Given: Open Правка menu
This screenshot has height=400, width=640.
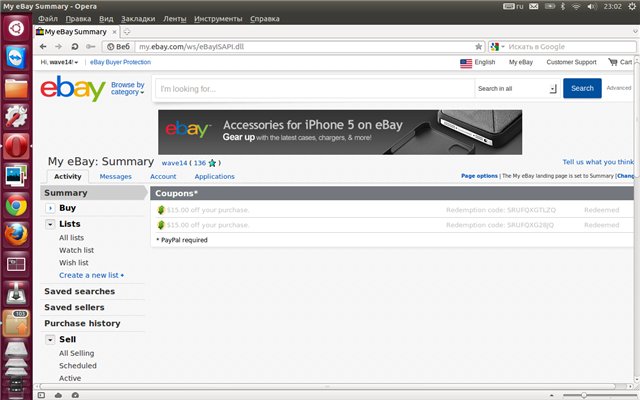Looking at the screenshot, I should (78, 19).
